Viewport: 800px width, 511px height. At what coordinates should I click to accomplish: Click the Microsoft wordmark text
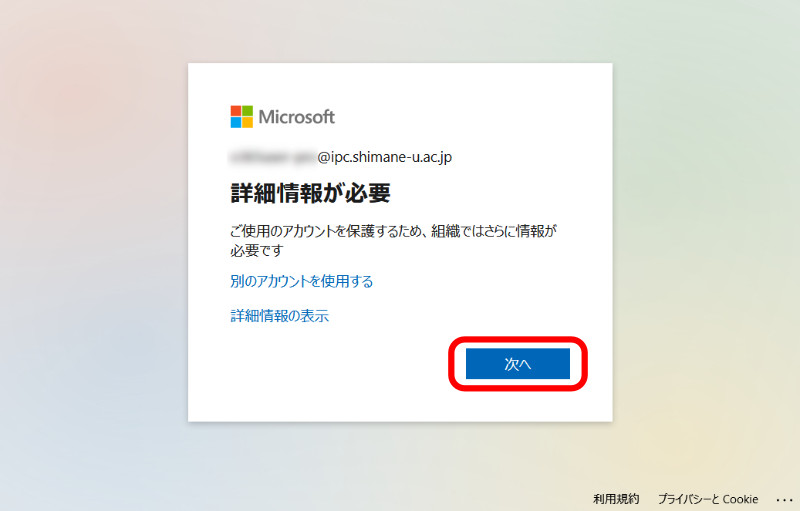(x=296, y=117)
